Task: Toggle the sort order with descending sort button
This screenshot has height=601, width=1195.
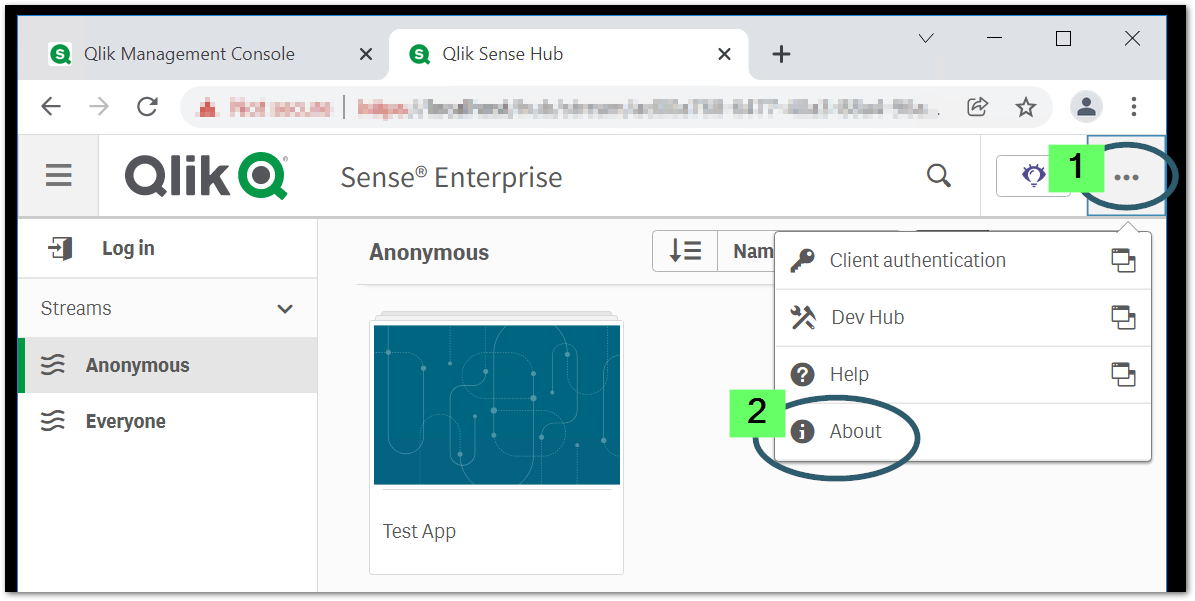Action: 685,251
